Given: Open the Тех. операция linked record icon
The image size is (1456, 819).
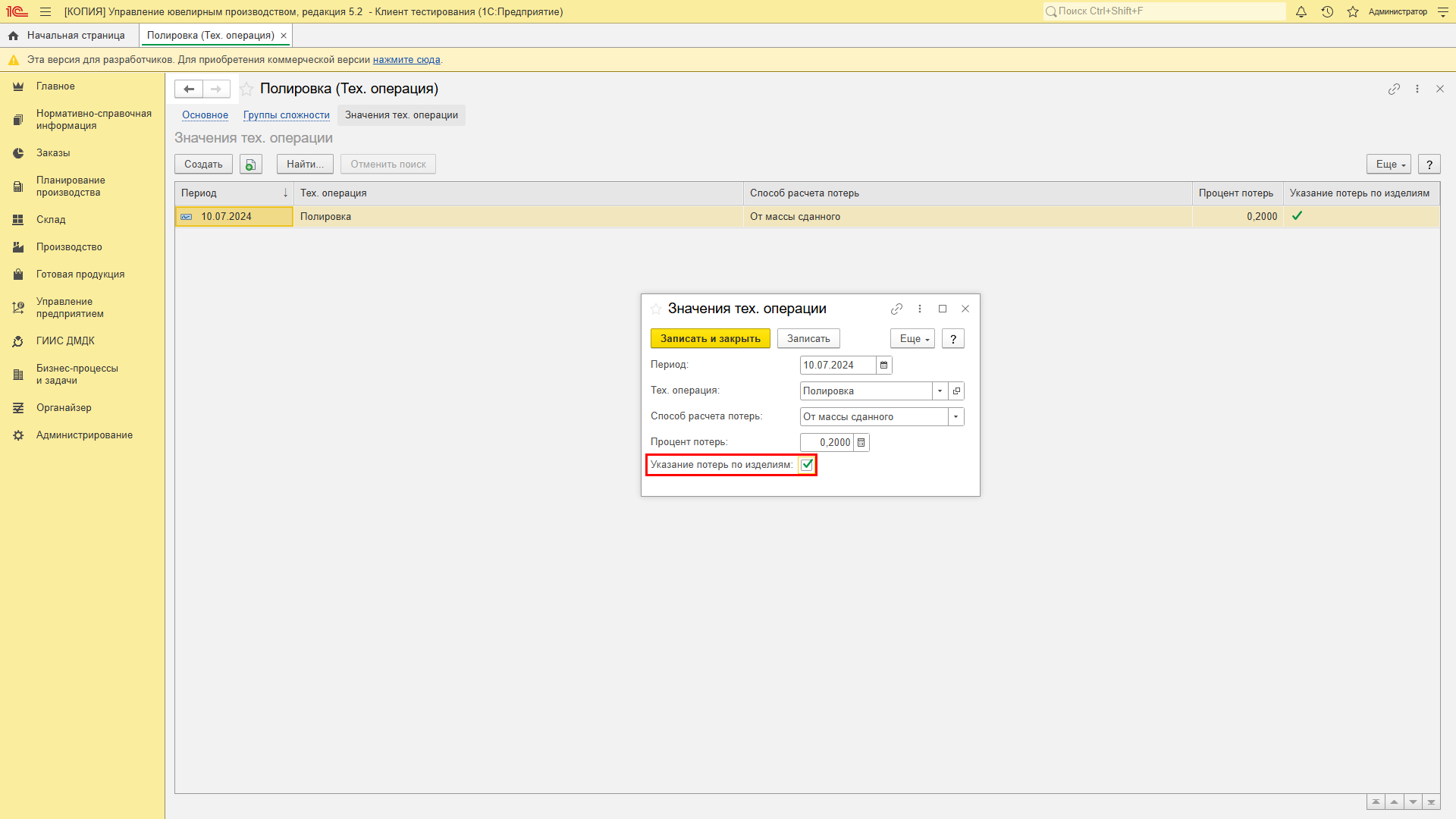Looking at the screenshot, I should coord(956,391).
